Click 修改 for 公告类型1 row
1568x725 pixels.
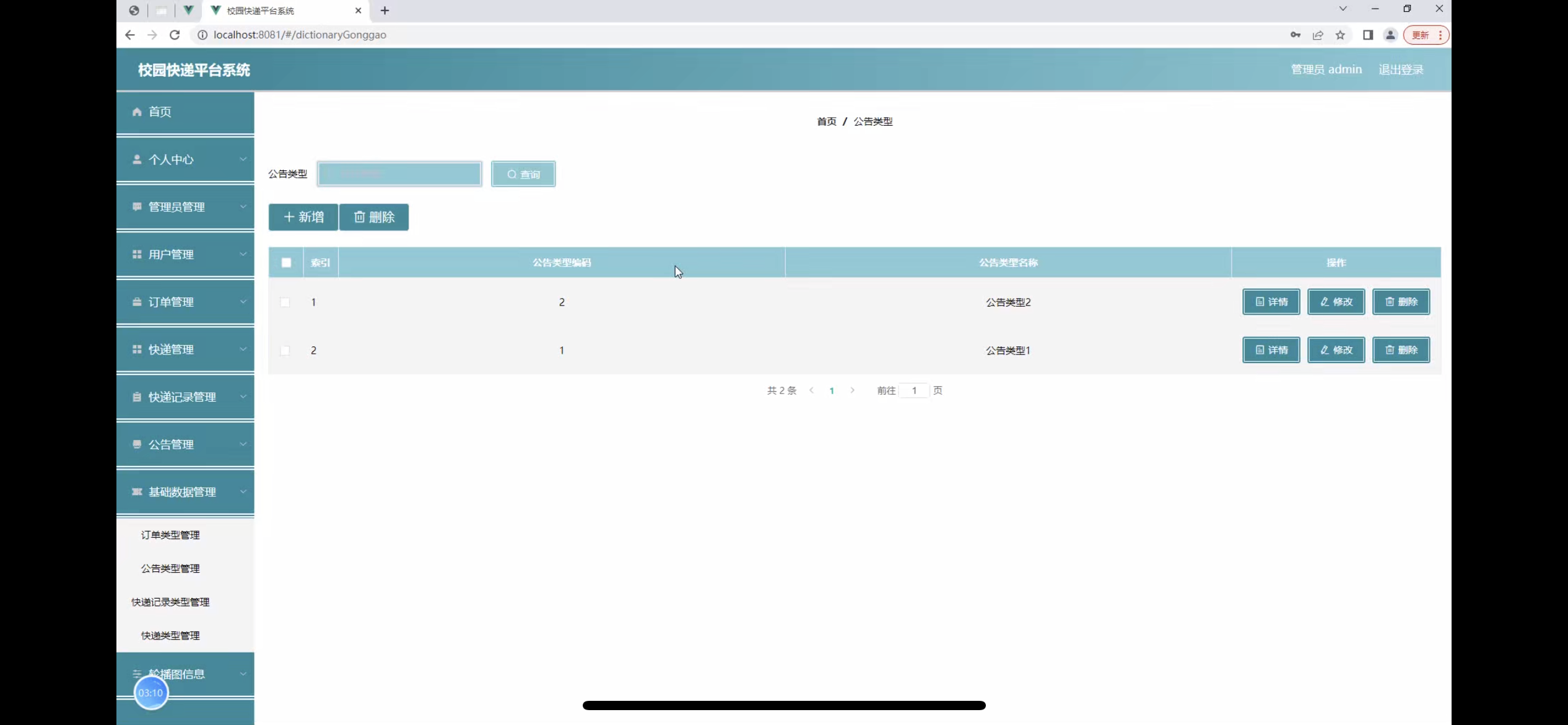(x=1336, y=350)
